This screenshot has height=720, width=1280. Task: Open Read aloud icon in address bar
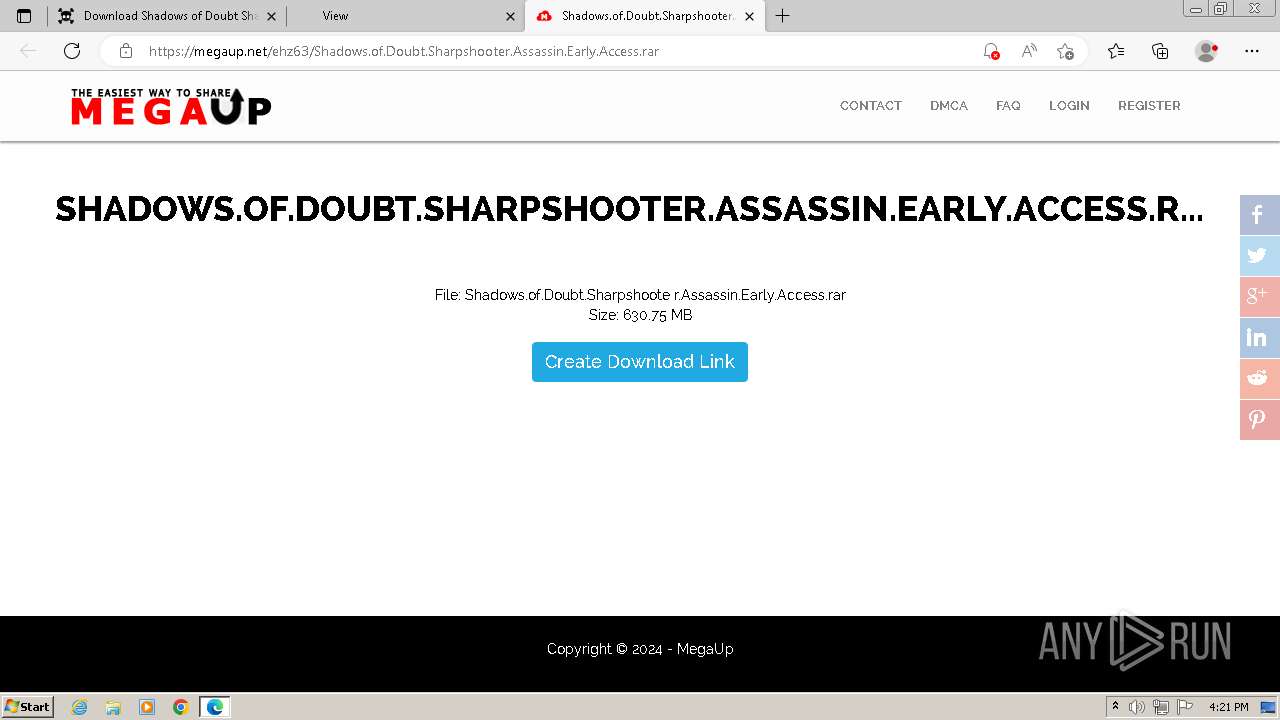pos(1028,51)
